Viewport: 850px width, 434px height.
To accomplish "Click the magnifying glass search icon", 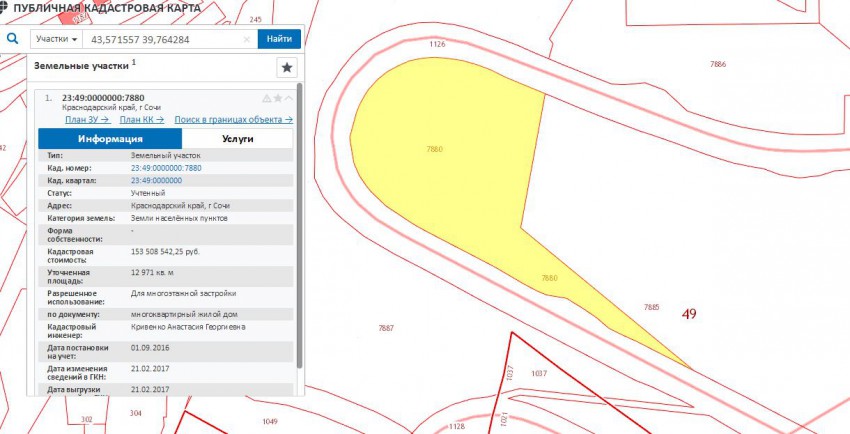I will (x=15, y=39).
